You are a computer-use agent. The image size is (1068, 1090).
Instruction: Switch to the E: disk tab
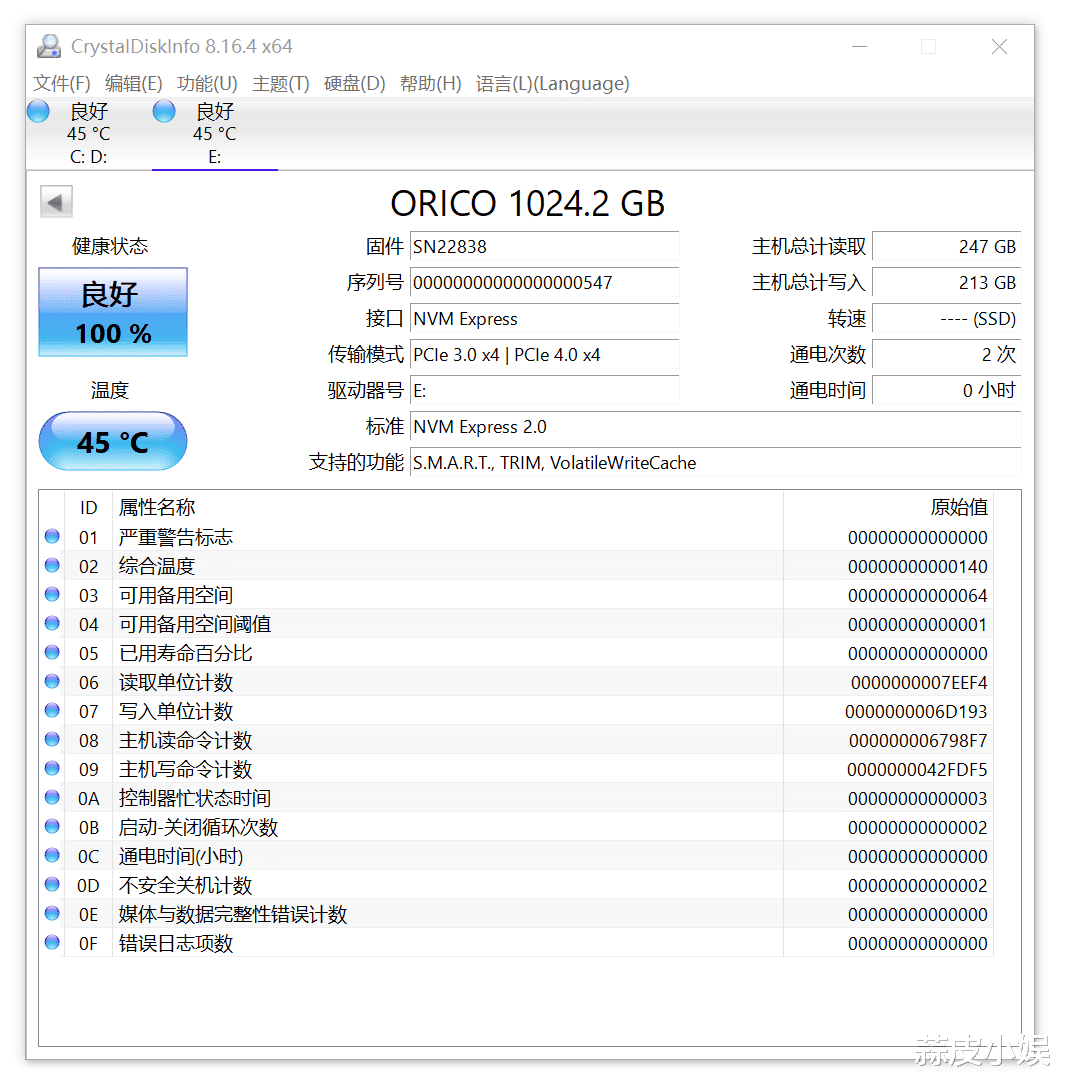(x=215, y=133)
